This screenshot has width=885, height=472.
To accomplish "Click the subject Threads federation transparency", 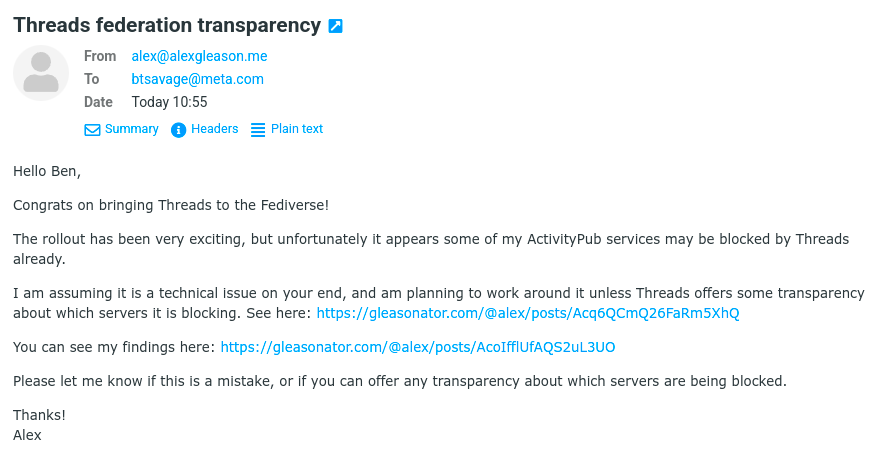I will 167,25.
